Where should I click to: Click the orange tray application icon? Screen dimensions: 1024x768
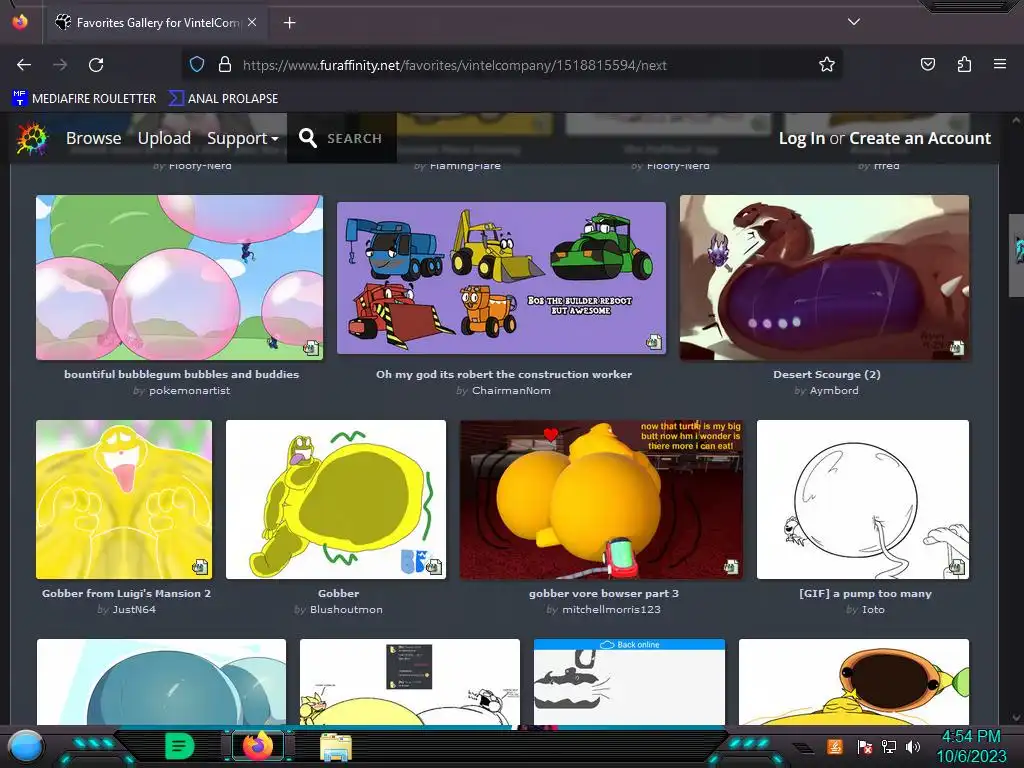(x=835, y=746)
